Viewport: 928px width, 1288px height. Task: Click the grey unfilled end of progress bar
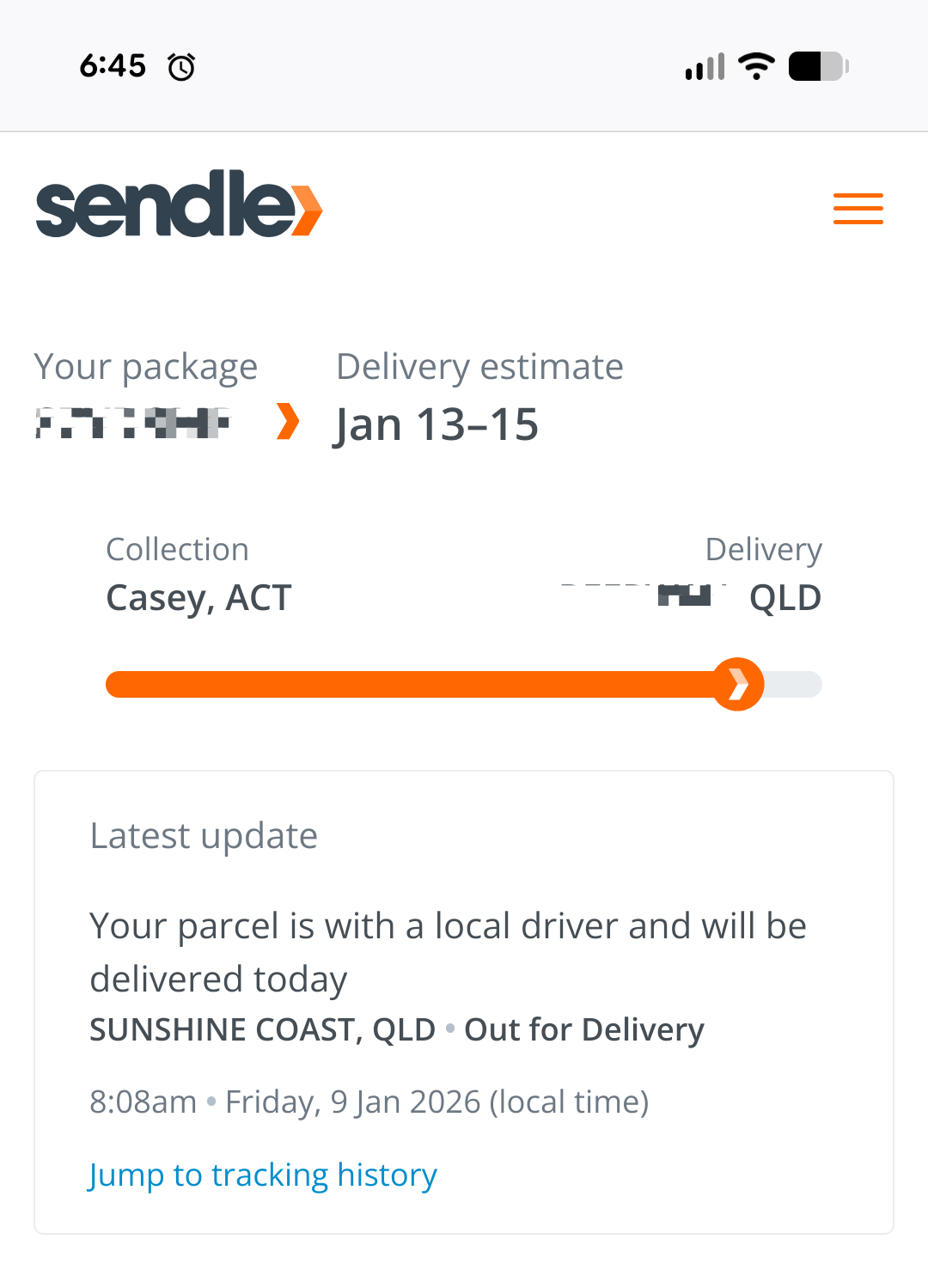pos(795,685)
